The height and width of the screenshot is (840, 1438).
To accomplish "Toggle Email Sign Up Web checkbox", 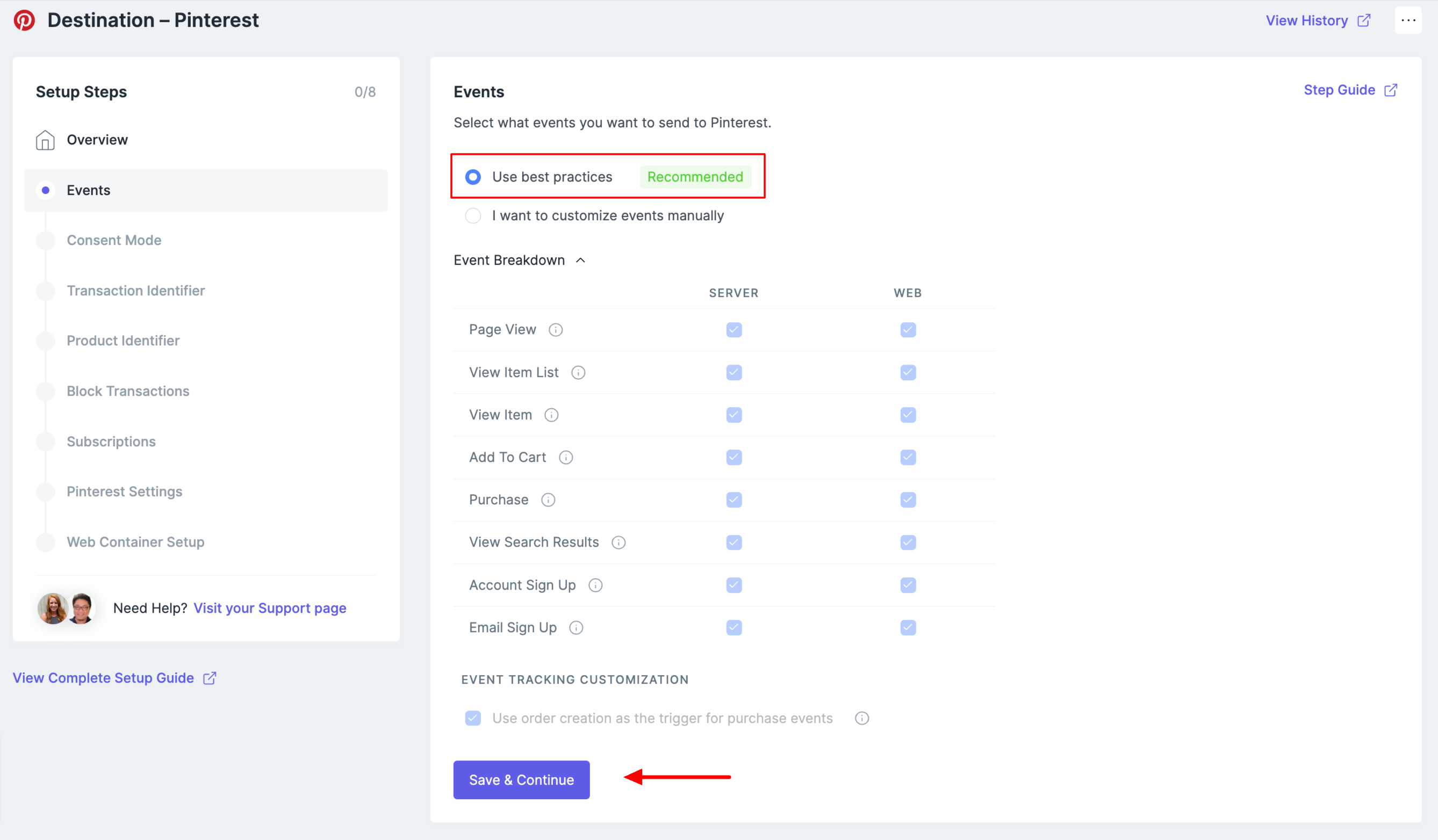I will click(908, 628).
